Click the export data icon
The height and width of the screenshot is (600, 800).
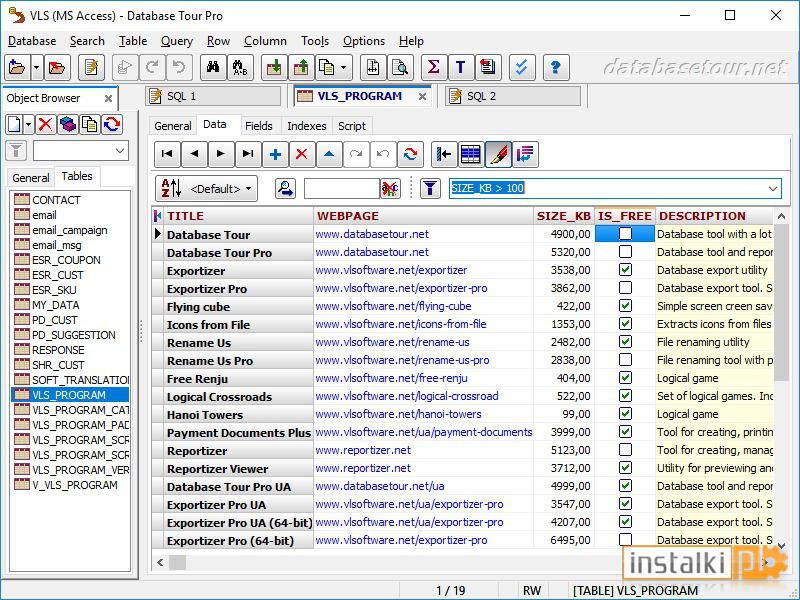pyautogui.click(x=302, y=67)
